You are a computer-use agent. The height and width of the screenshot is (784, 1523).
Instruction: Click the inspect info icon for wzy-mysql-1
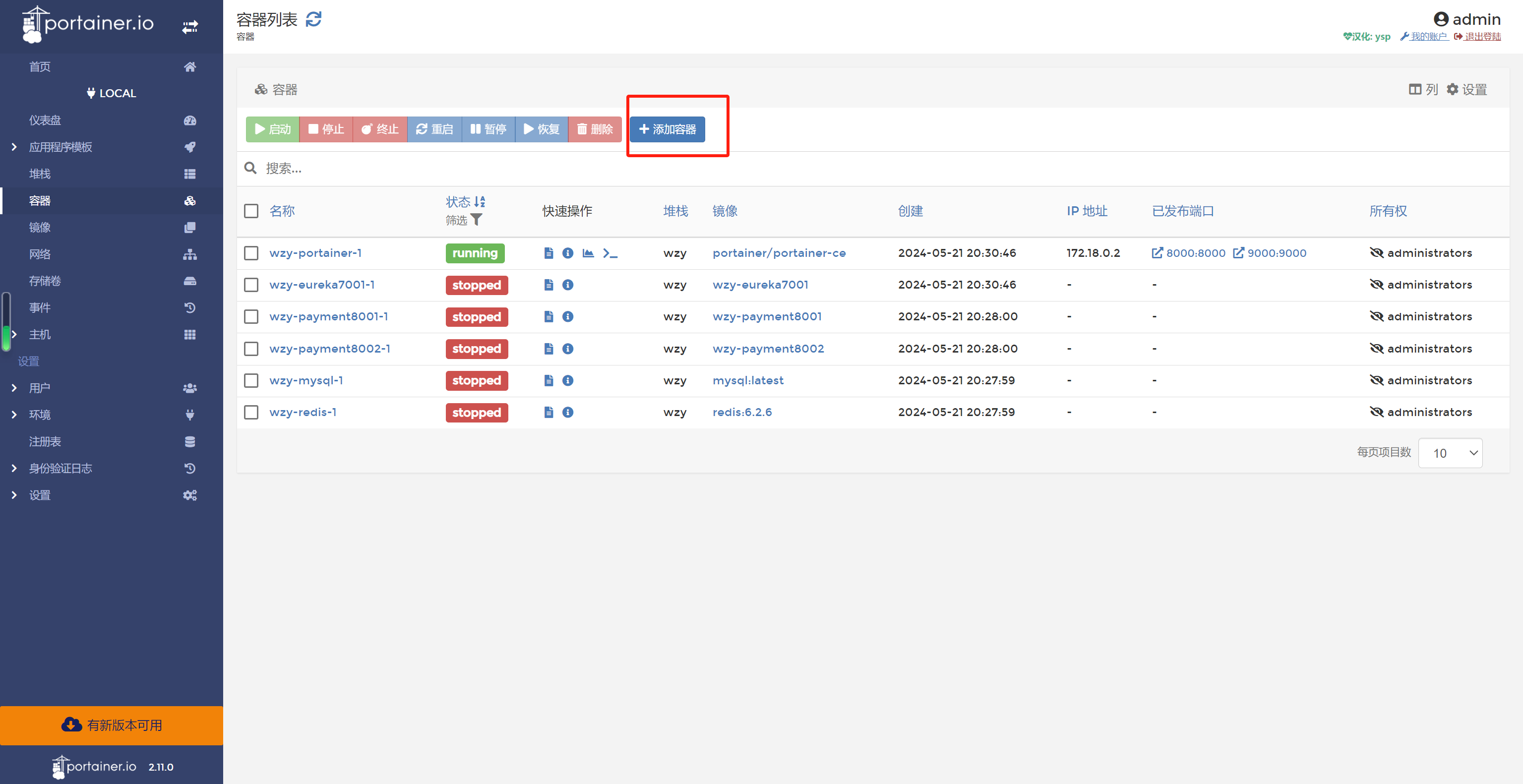[x=567, y=380]
